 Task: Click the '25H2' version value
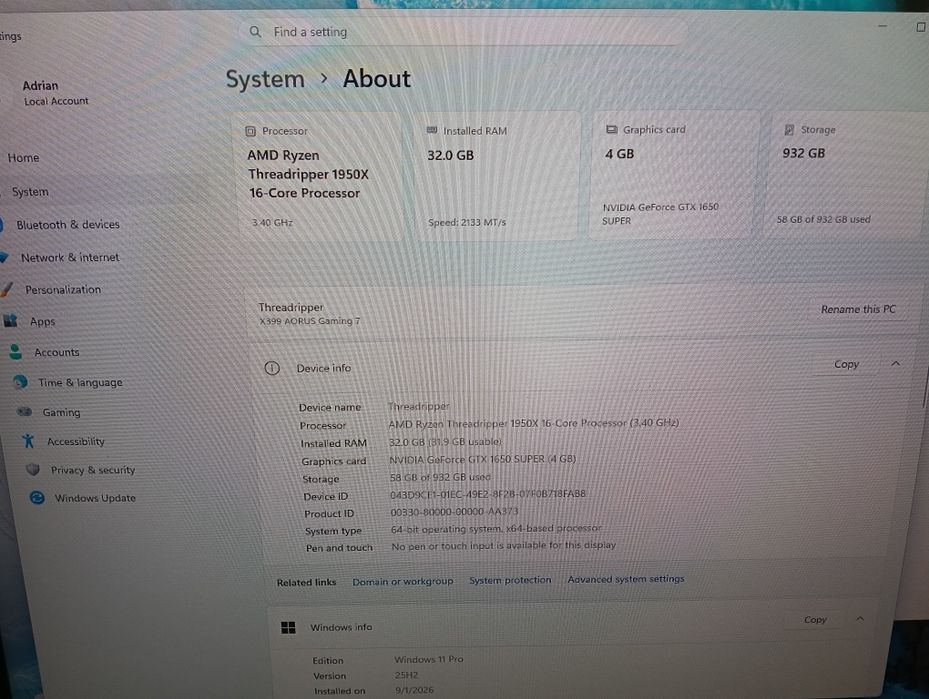pos(406,675)
